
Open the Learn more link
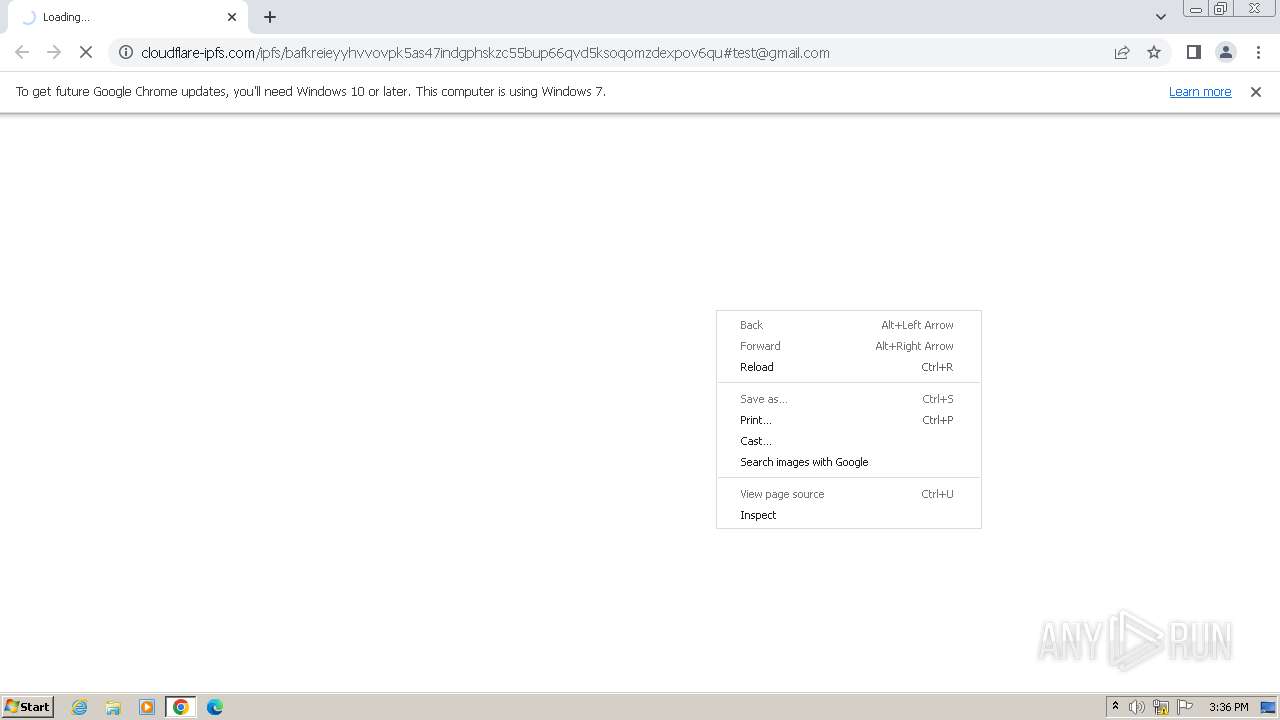pos(1200,92)
